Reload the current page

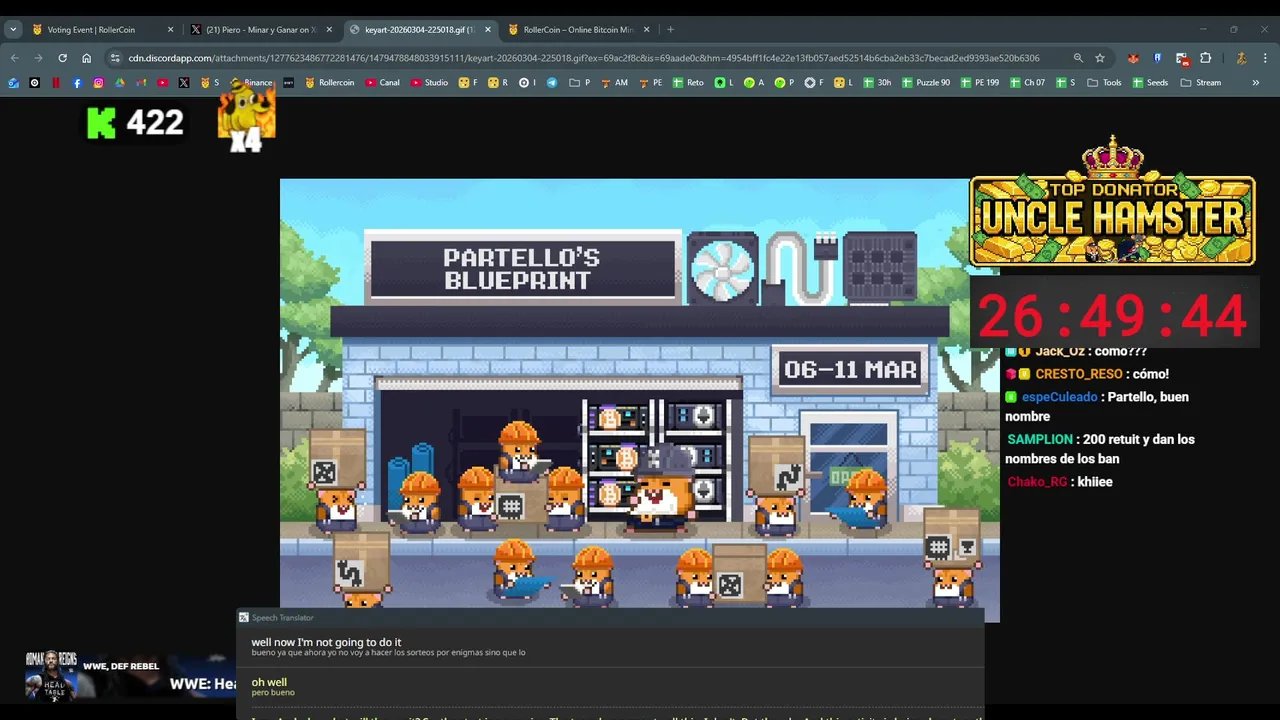pyautogui.click(x=62, y=58)
